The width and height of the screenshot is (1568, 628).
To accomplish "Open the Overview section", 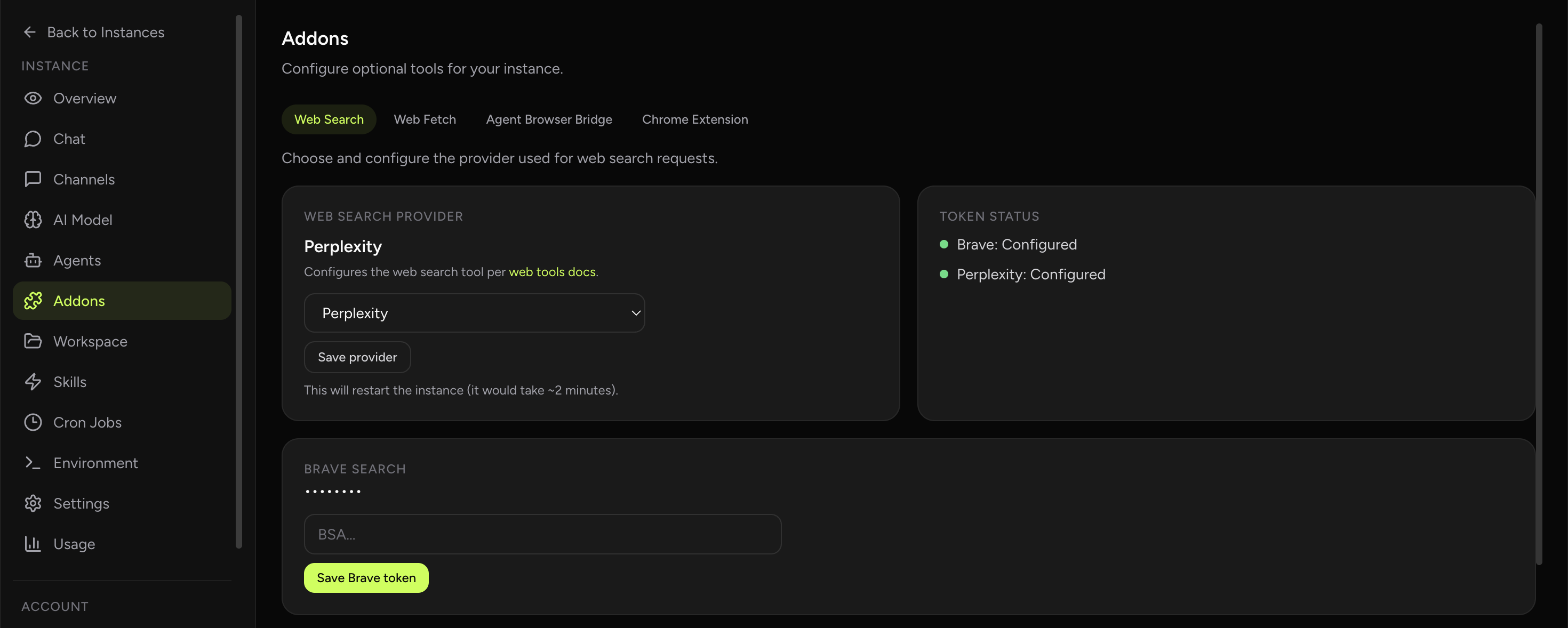I will click(x=84, y=98).
